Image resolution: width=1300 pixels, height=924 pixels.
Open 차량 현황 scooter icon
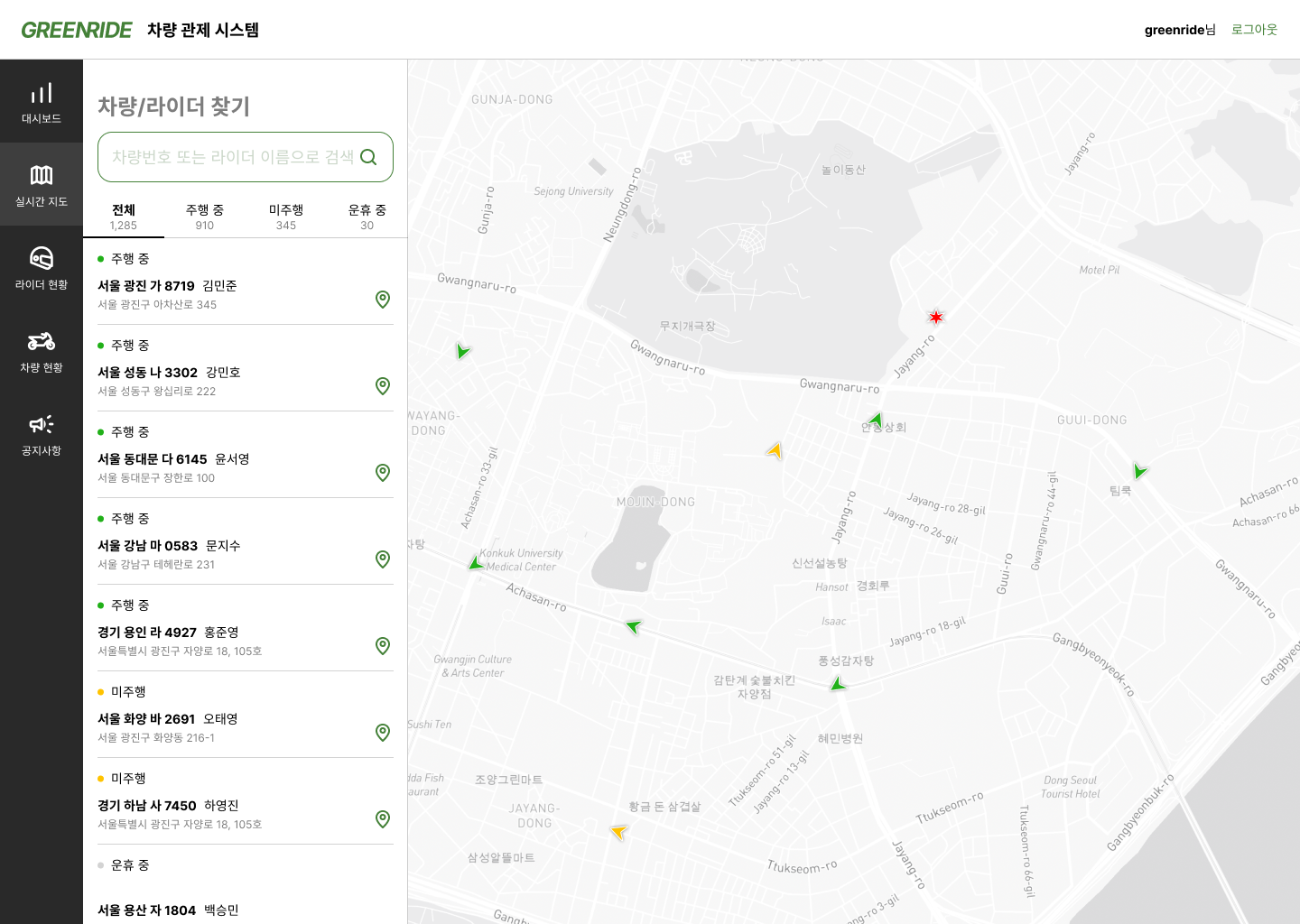tap(42, 351)
